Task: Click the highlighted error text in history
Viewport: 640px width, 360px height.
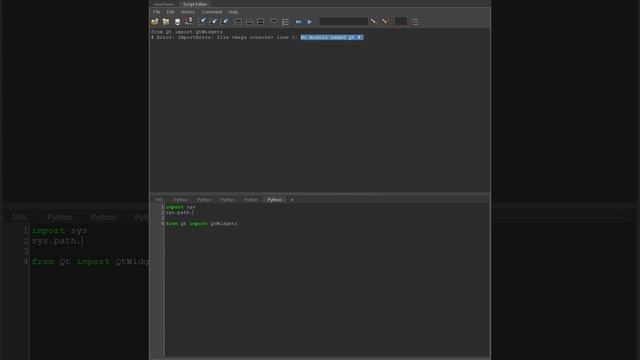Action: coord(332,37)
